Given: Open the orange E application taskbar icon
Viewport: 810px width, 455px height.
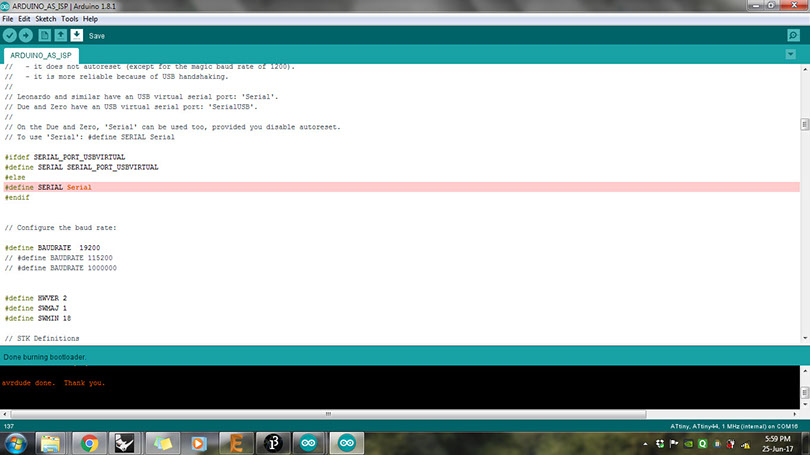Looking at the screenshot, I should pyautogui.click(x=236, y=444).
